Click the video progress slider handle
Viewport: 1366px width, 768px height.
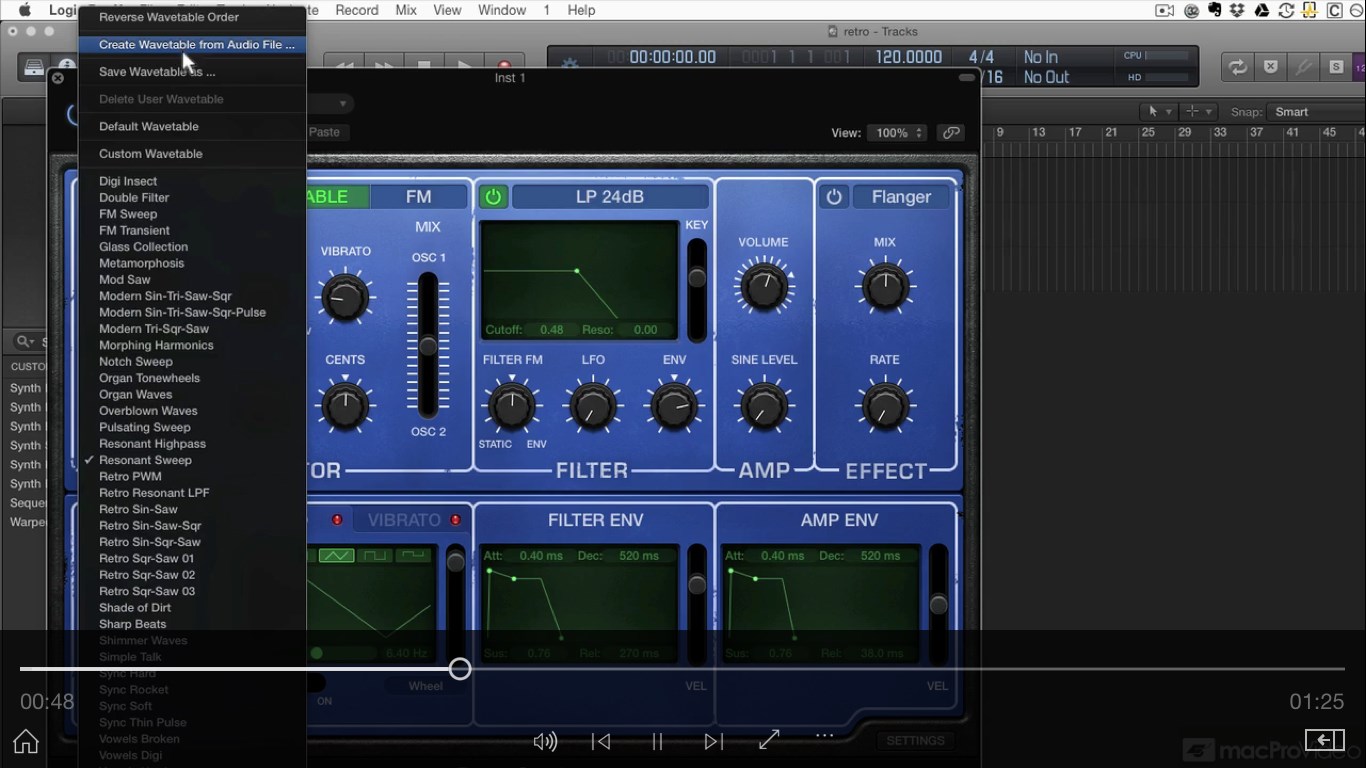click(x=460, y=668)
